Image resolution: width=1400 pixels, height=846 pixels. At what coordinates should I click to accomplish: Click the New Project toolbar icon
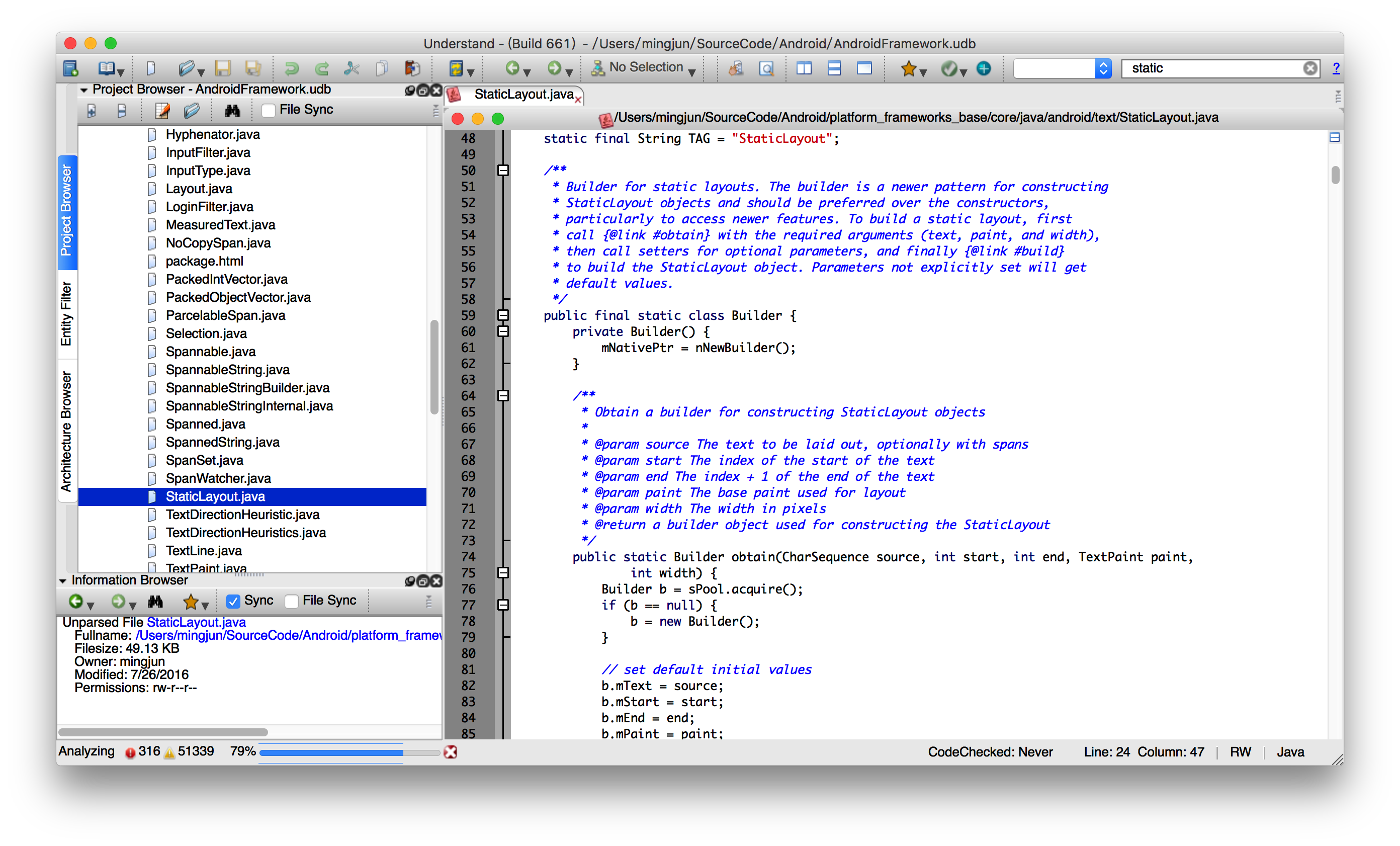71,69
